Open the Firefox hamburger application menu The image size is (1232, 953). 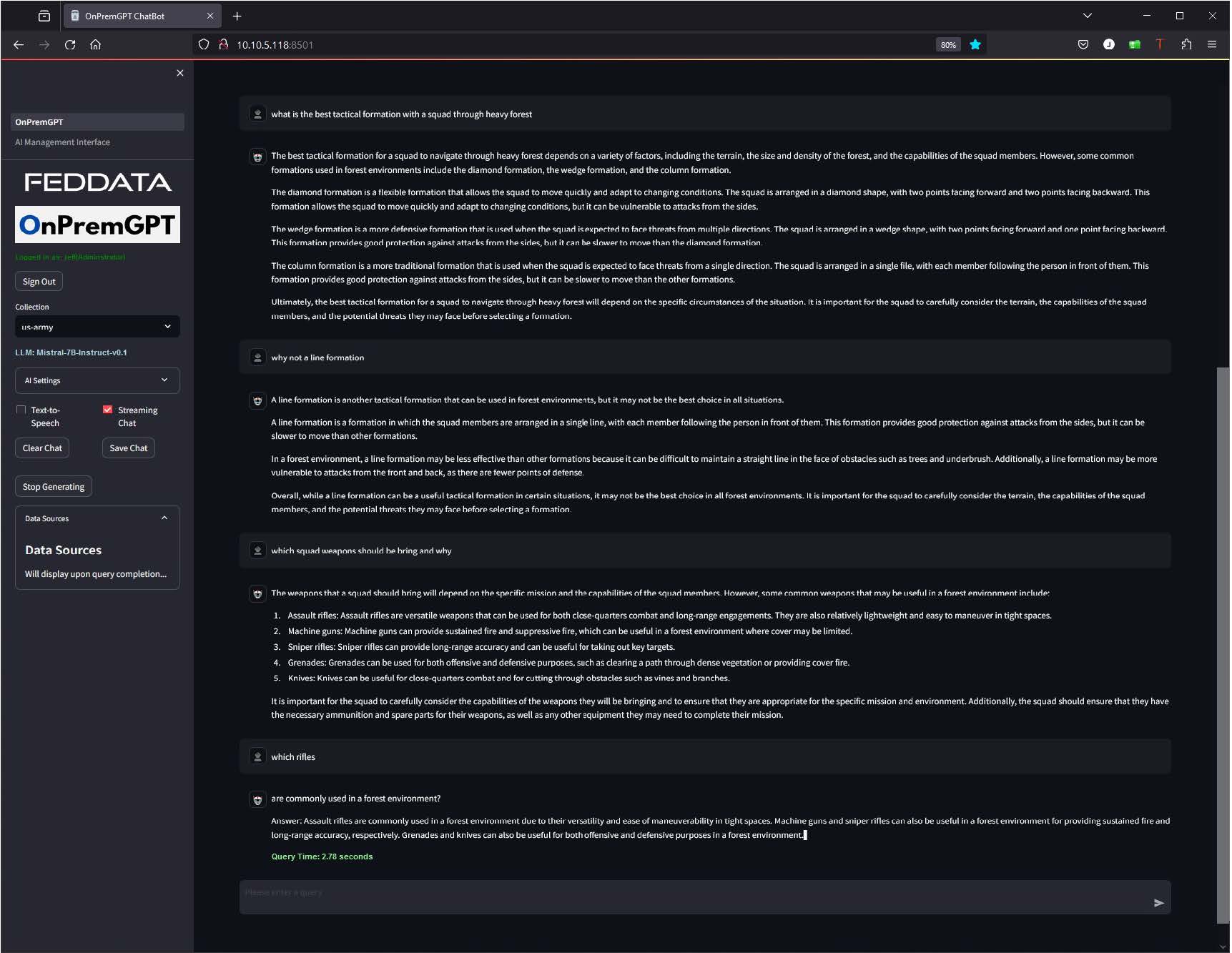click(x=1211, y=44)
